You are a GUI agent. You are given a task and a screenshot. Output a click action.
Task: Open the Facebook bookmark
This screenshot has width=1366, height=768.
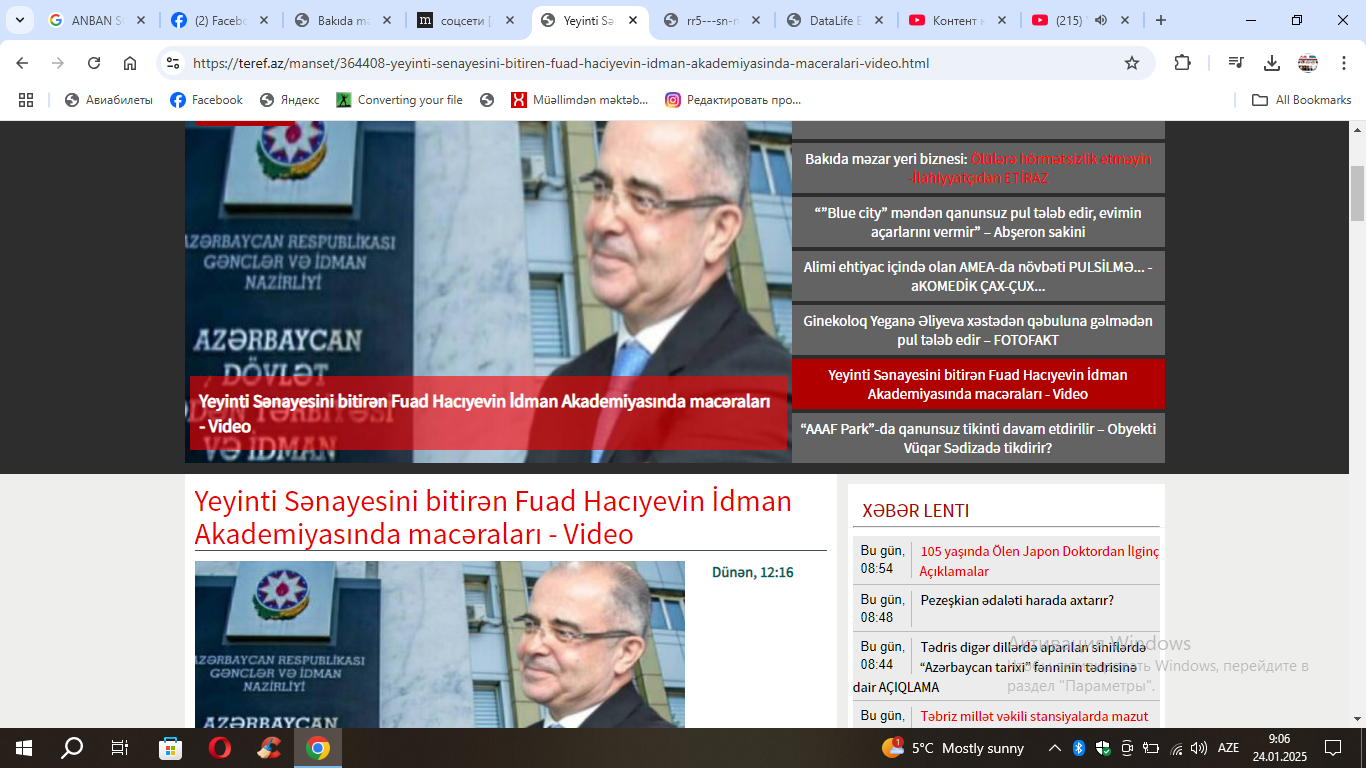pos(206,100)
